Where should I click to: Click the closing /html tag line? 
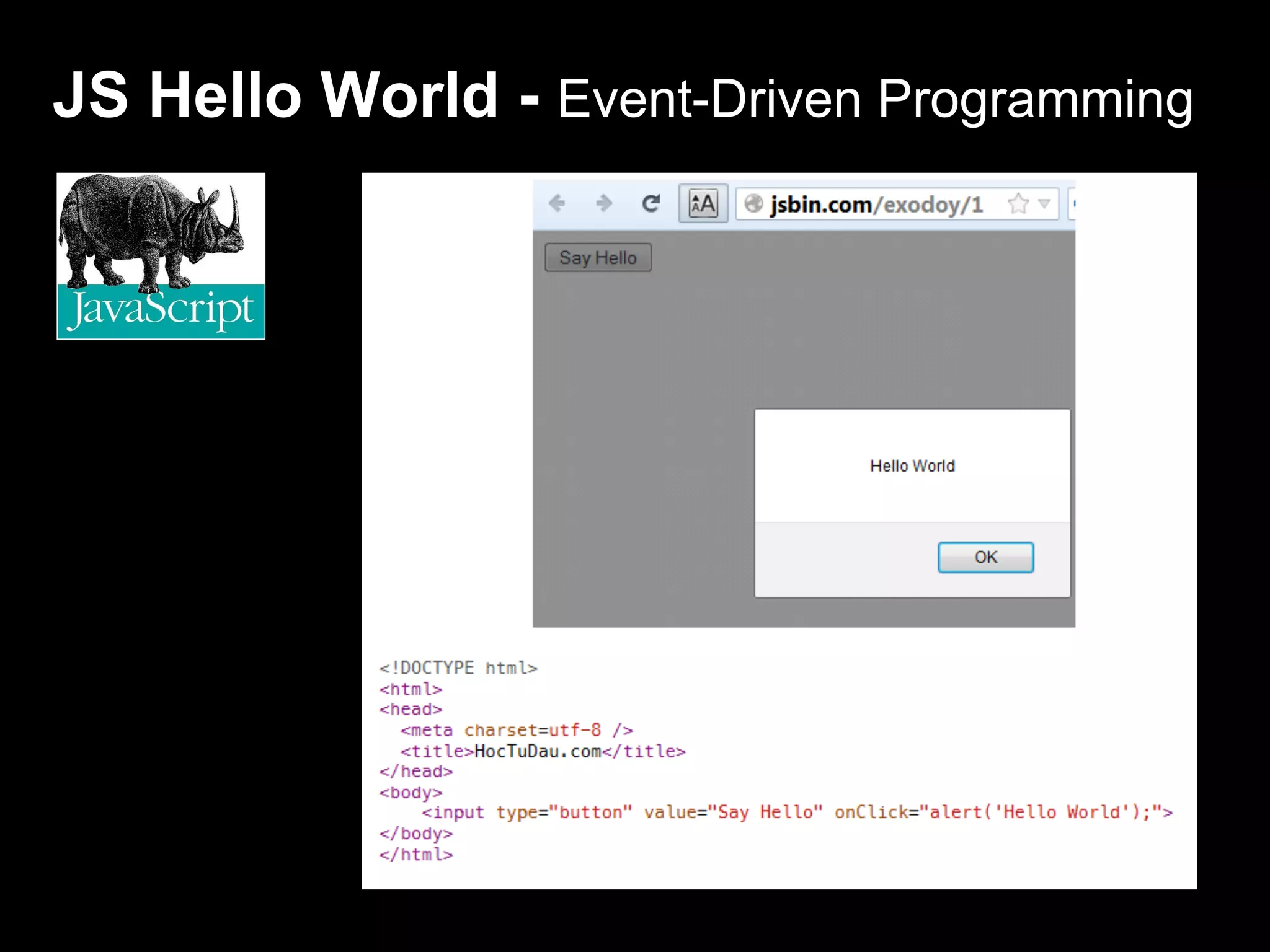click(416, 855)
